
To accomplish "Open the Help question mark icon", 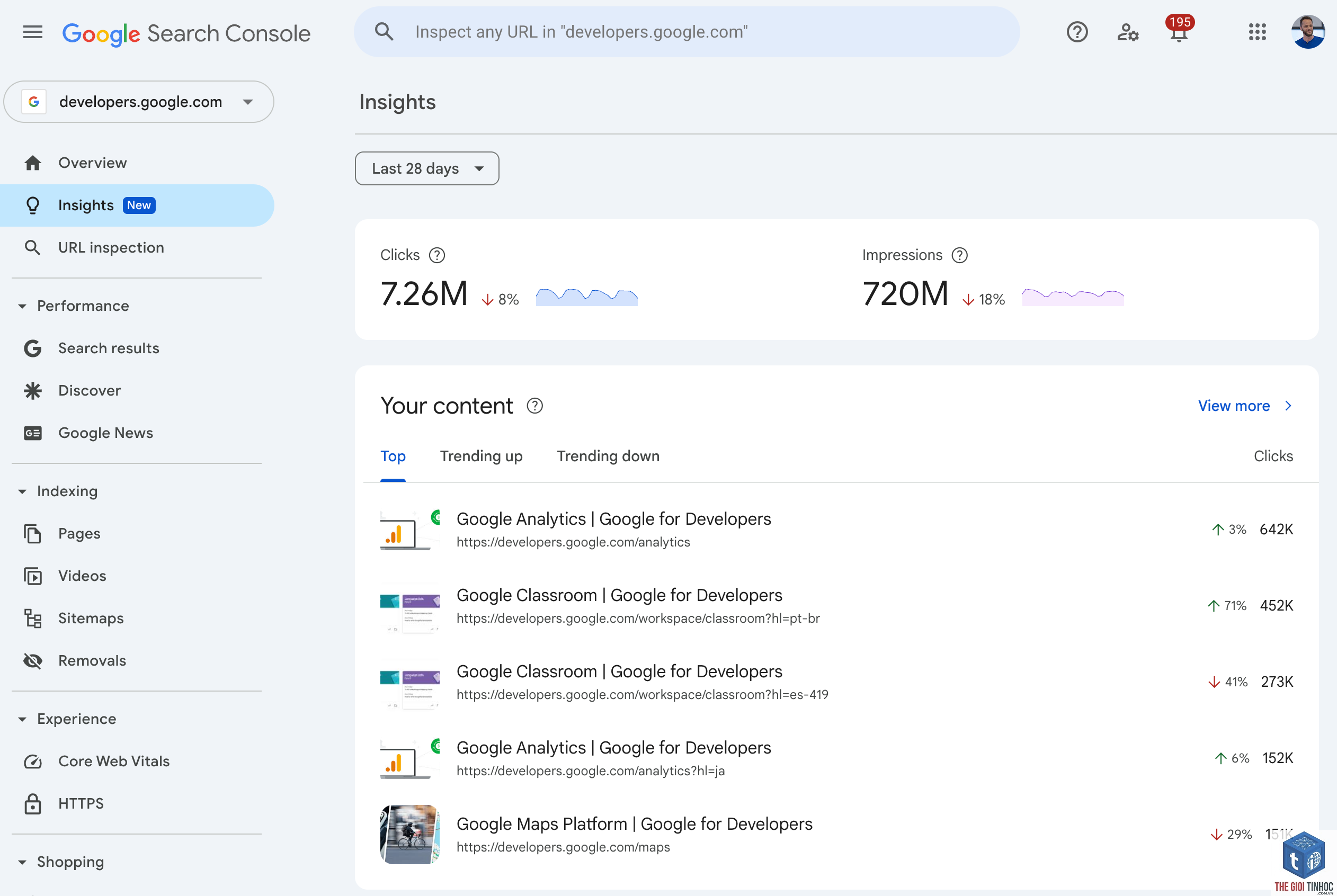I will [1077, 32].
